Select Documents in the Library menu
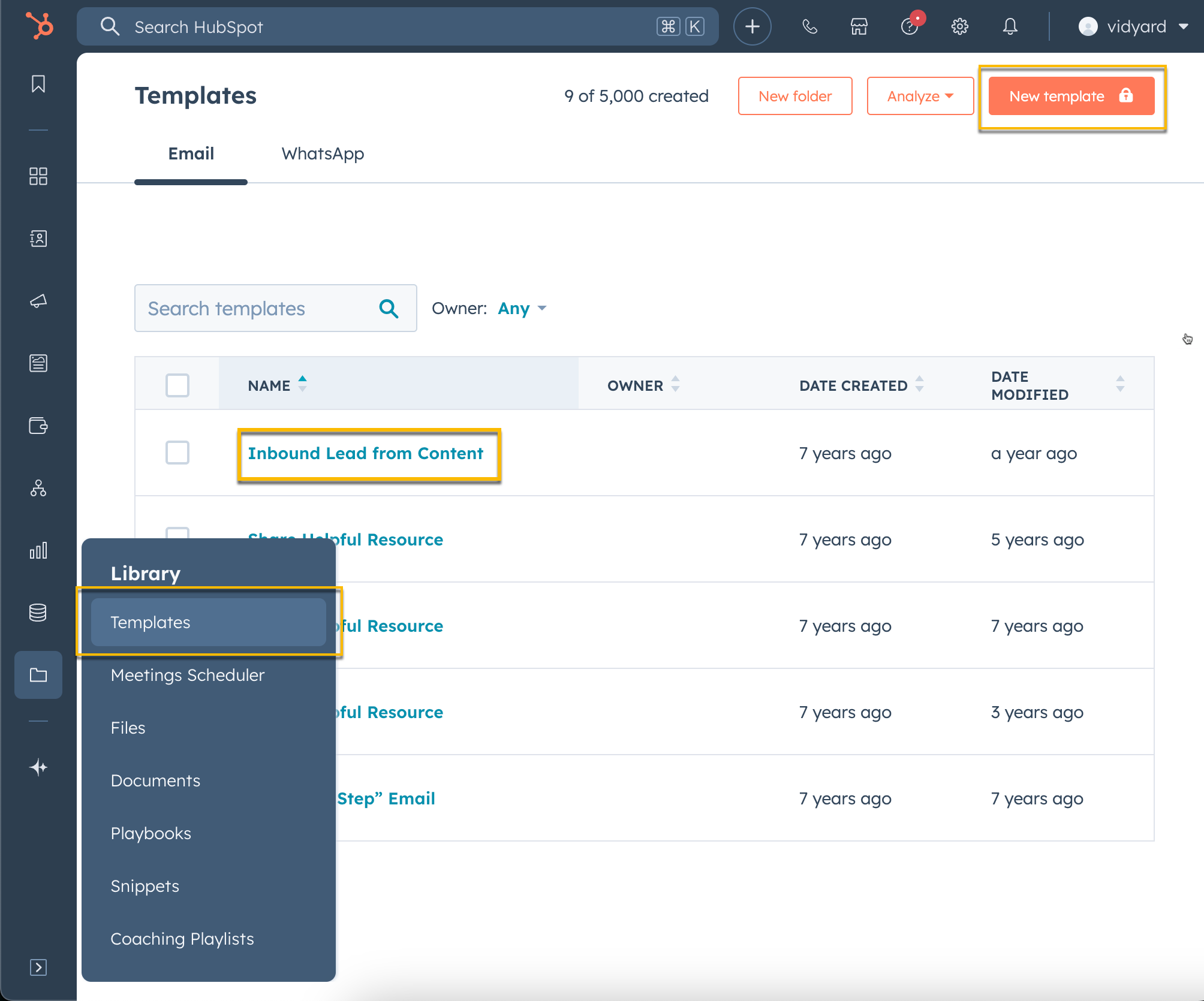Viewport: 1204px width, 1001px height. click(155, 780)
